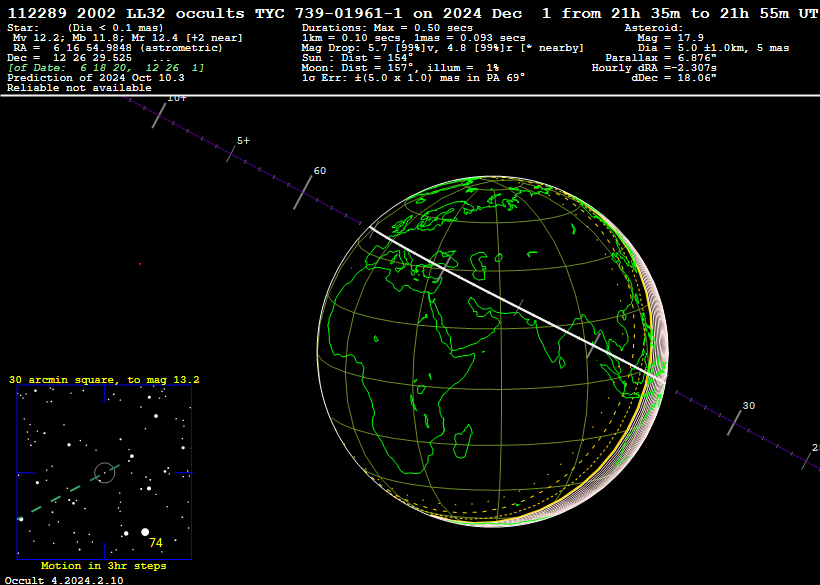The image size is (820, 585).
Task: Click the event title '112289 2002 LL32 occults'
Action: point(126,13)
